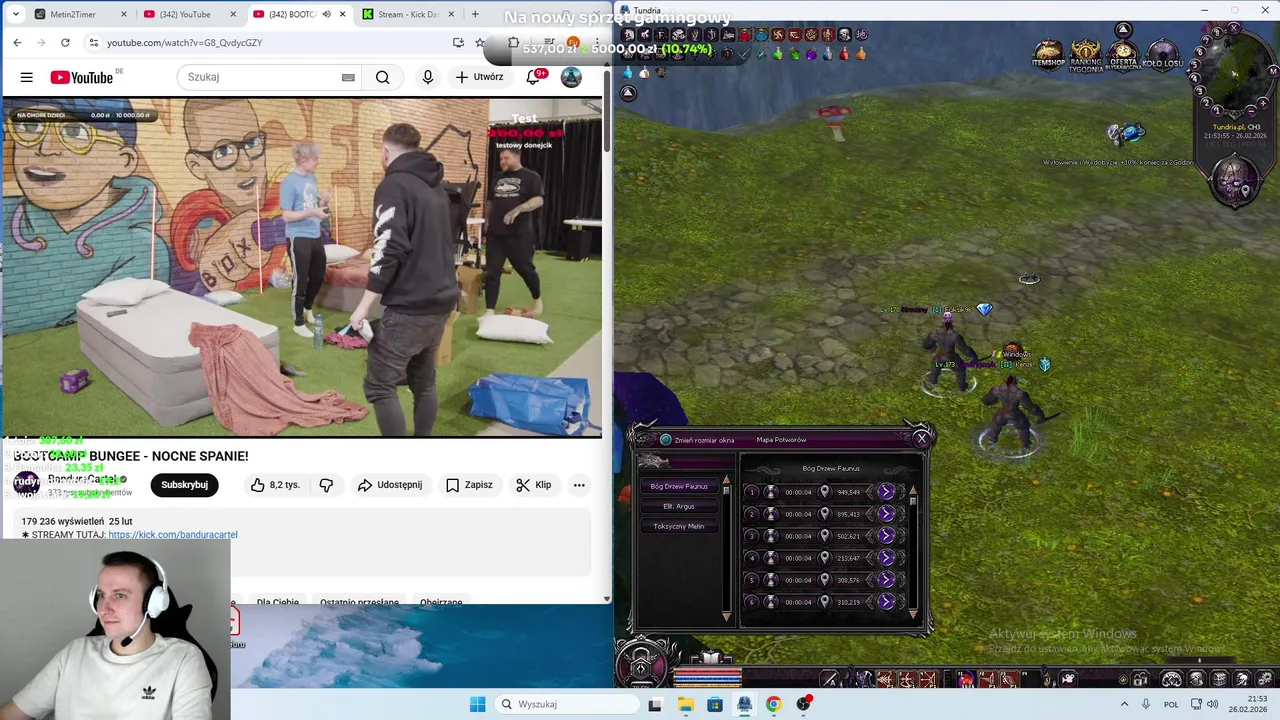The width and height of the screenshot is (1280, 720).
Task: Click the Zapisz save button
Action: (469, 485)
